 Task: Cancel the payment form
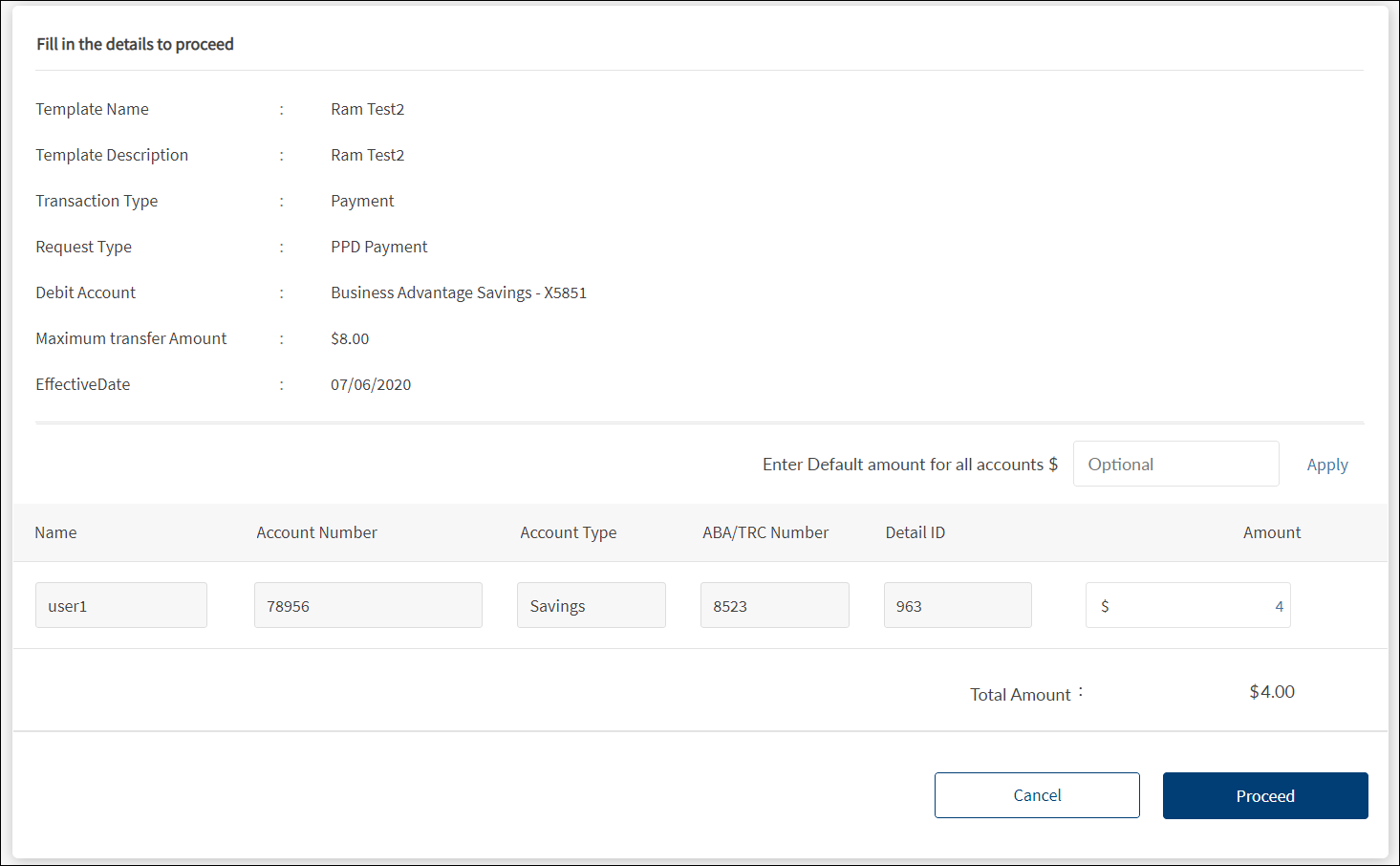coord(1037,795)
